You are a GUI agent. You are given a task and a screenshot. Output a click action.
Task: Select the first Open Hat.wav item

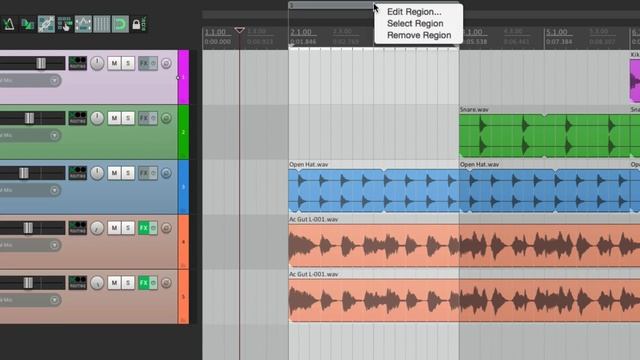pos(373,191)
